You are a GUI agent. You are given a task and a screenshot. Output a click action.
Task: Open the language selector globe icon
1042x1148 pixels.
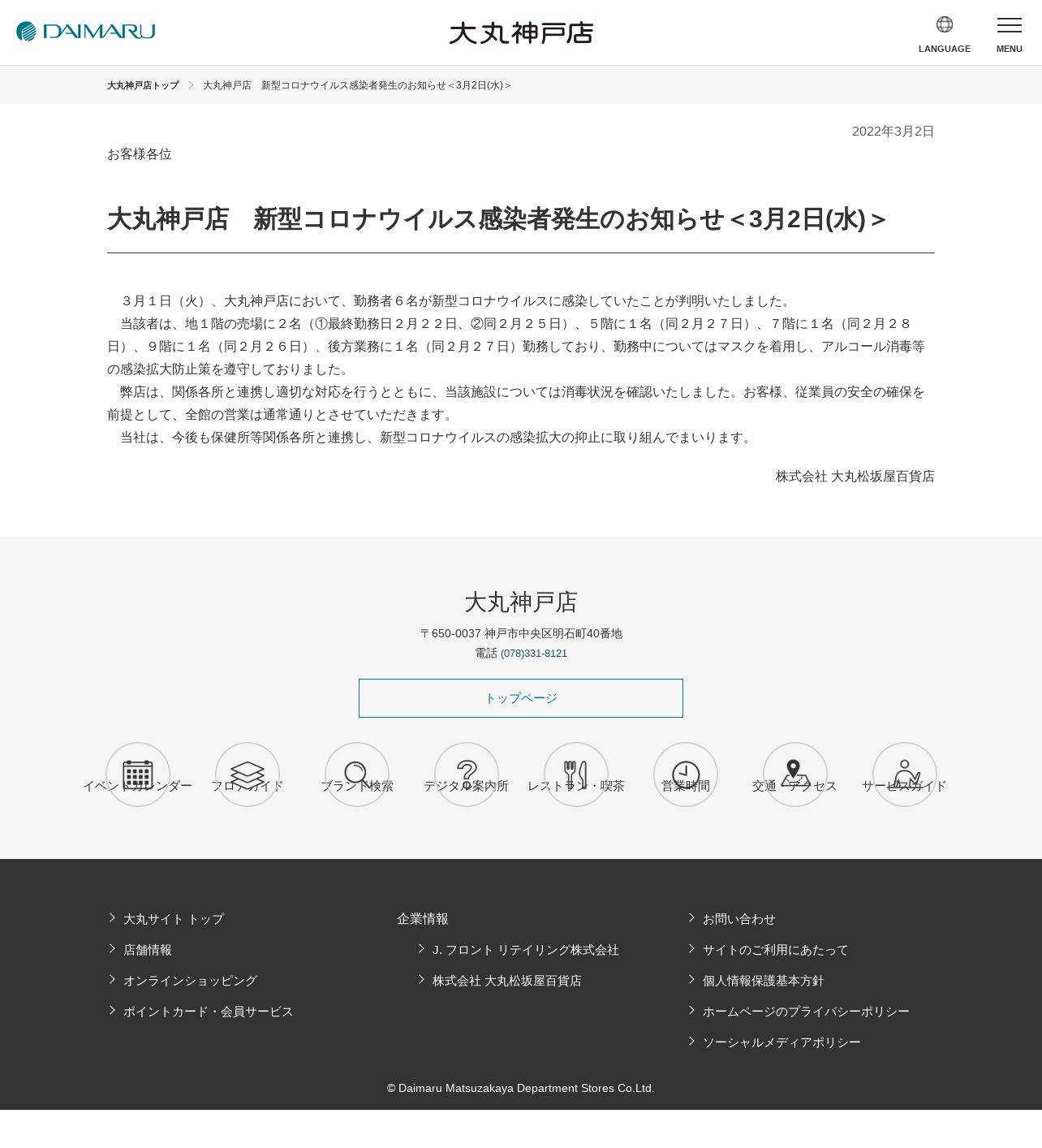(945, 24)
